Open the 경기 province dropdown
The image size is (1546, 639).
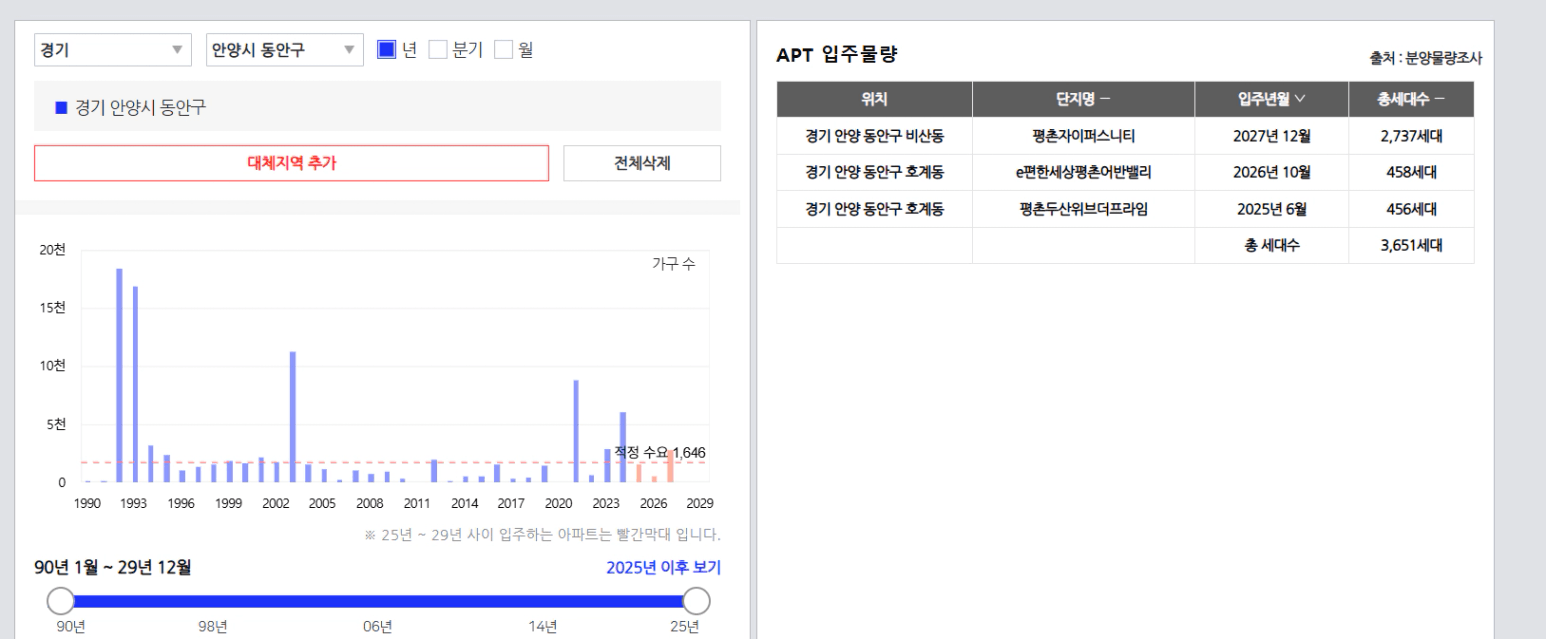pos(113,50)
